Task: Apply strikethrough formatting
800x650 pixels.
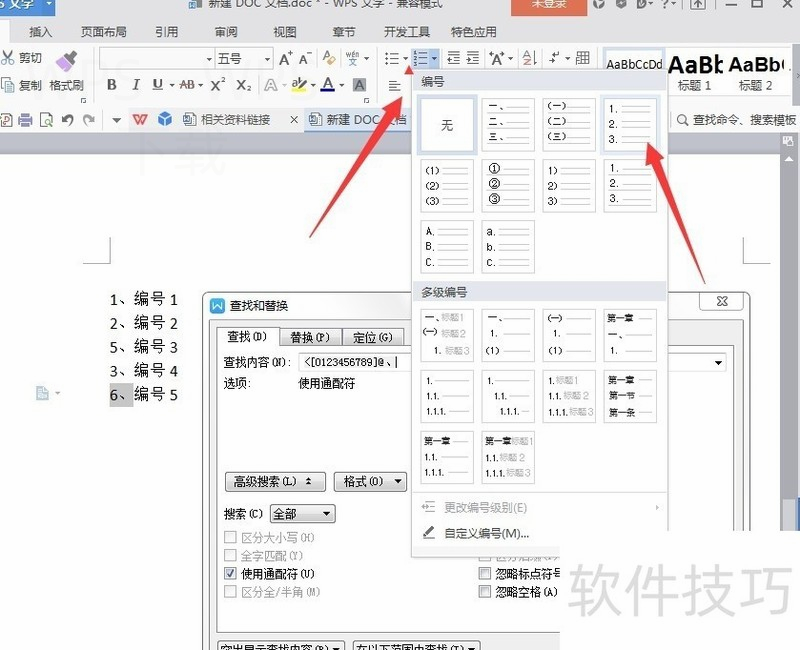Action: 186,86
